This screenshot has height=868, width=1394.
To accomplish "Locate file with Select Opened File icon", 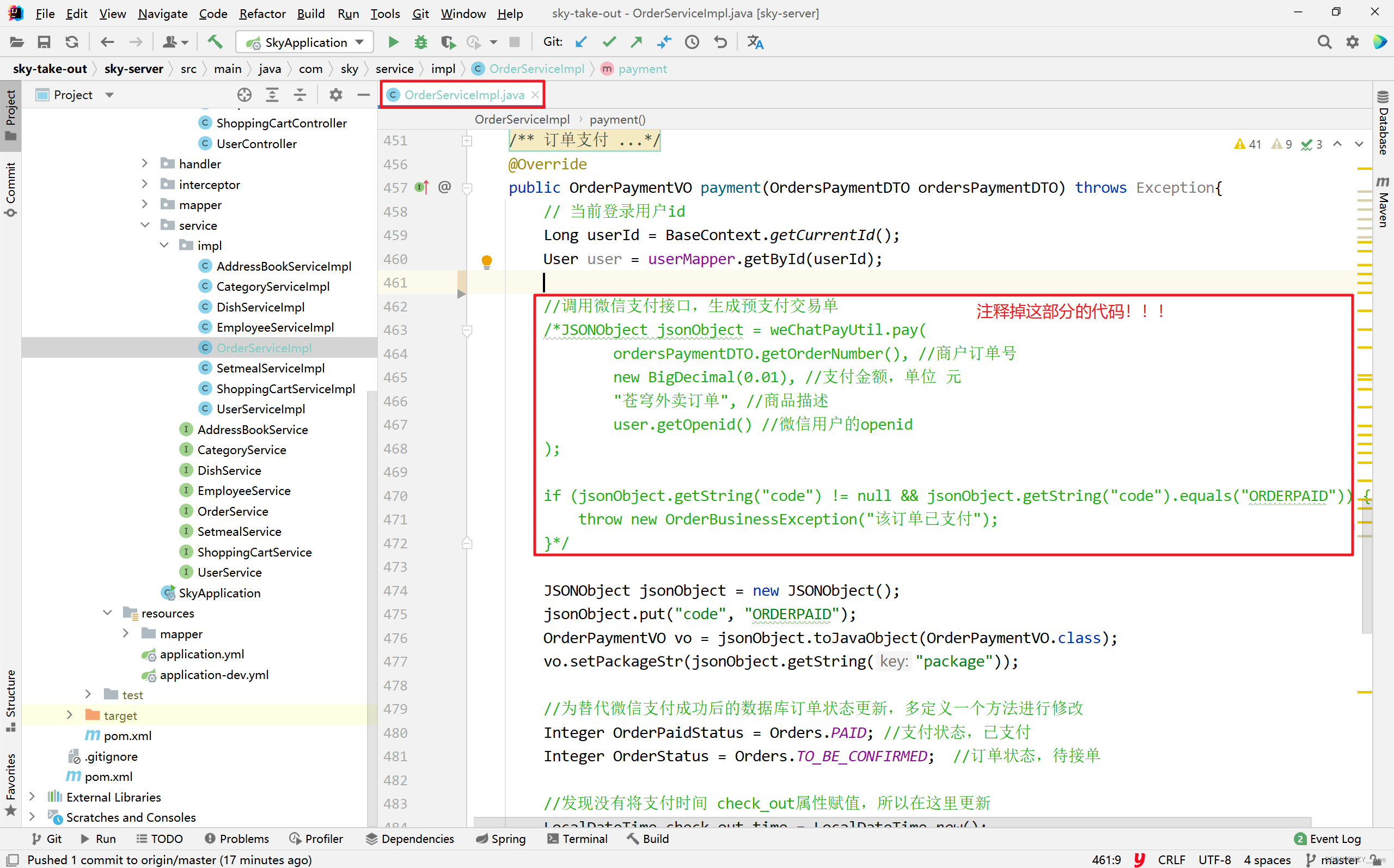I will click(244, 95).
